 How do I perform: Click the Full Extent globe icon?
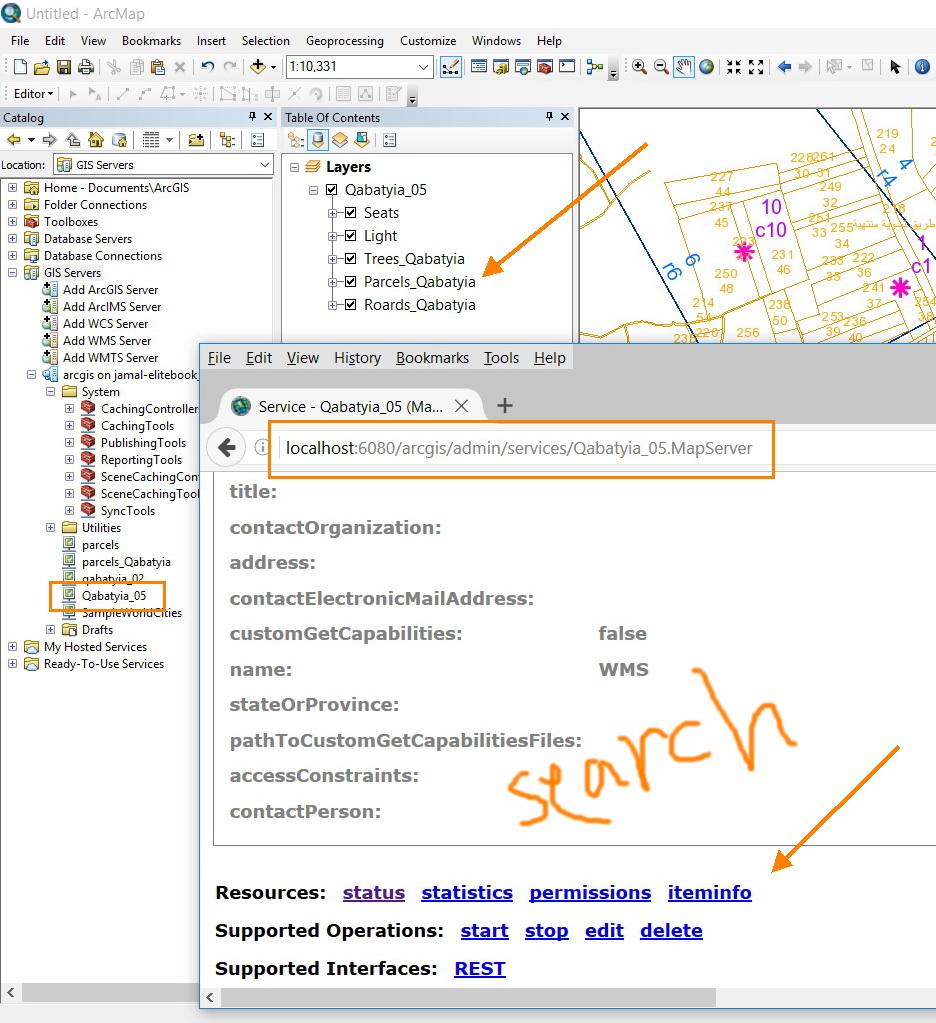[x=706, y=67]
